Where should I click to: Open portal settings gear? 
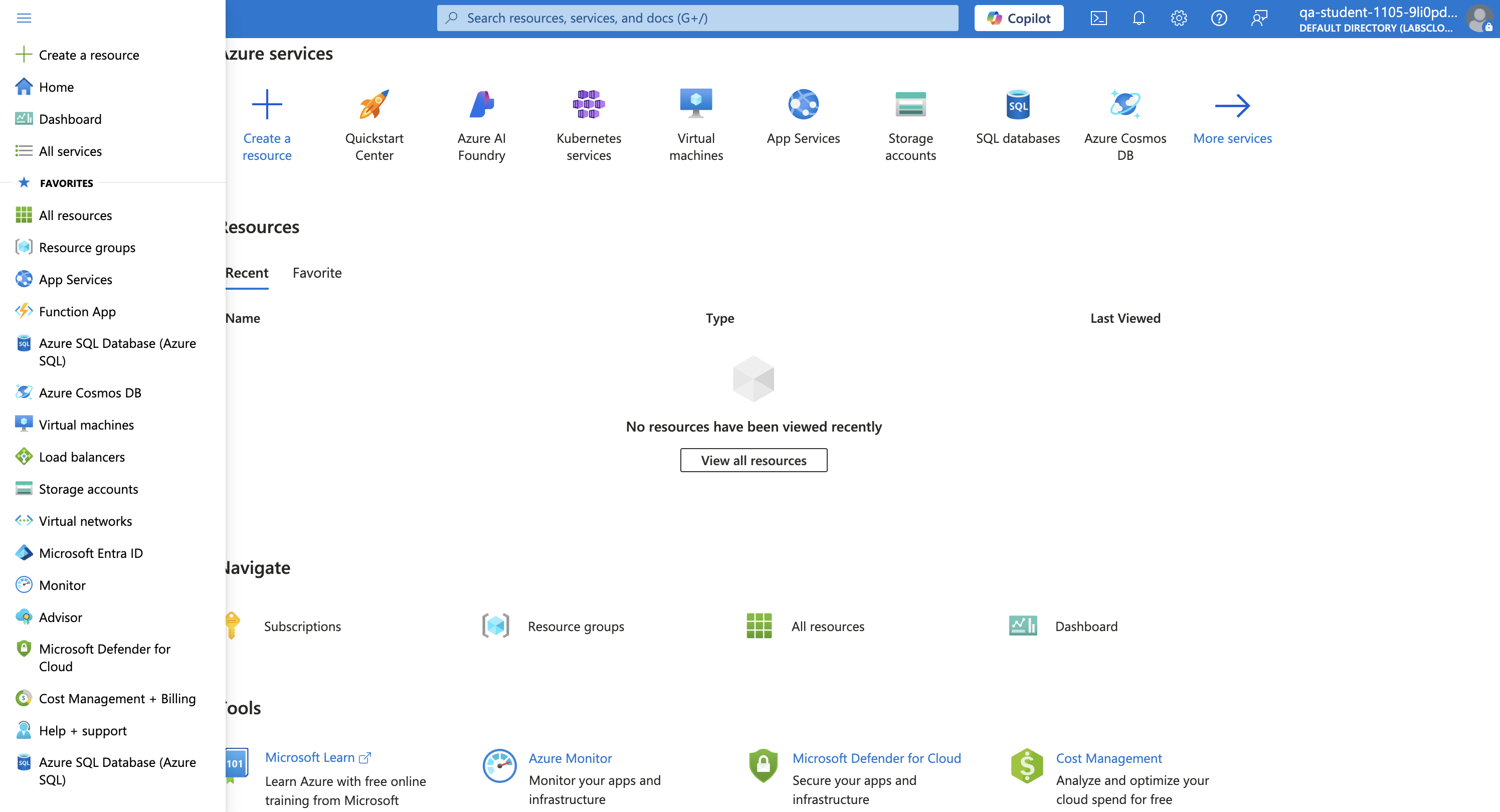tap(1179, 18)
